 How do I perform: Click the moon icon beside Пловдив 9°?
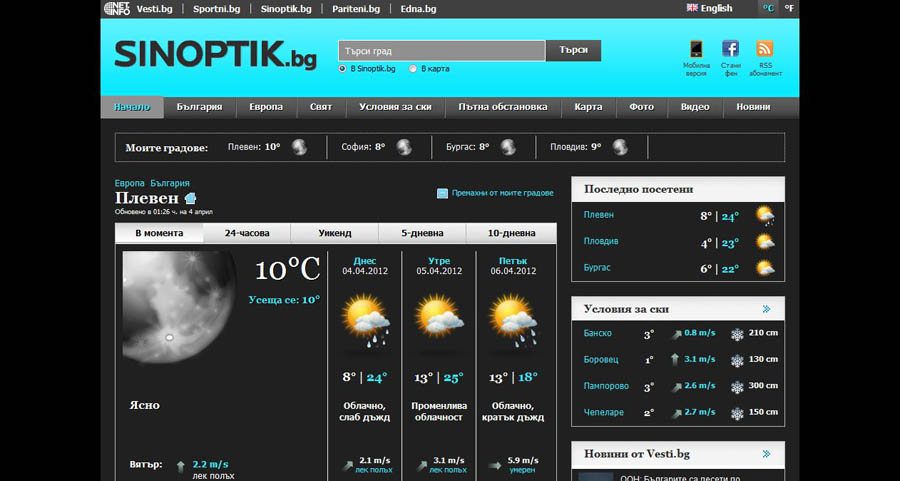[620, 147]
